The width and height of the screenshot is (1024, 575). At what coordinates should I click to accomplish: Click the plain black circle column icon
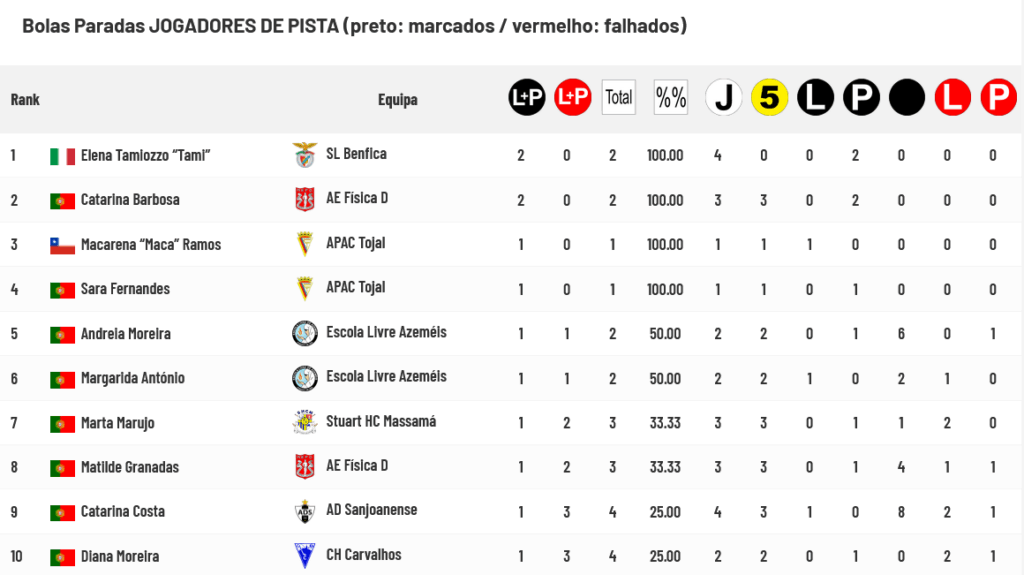907,97
